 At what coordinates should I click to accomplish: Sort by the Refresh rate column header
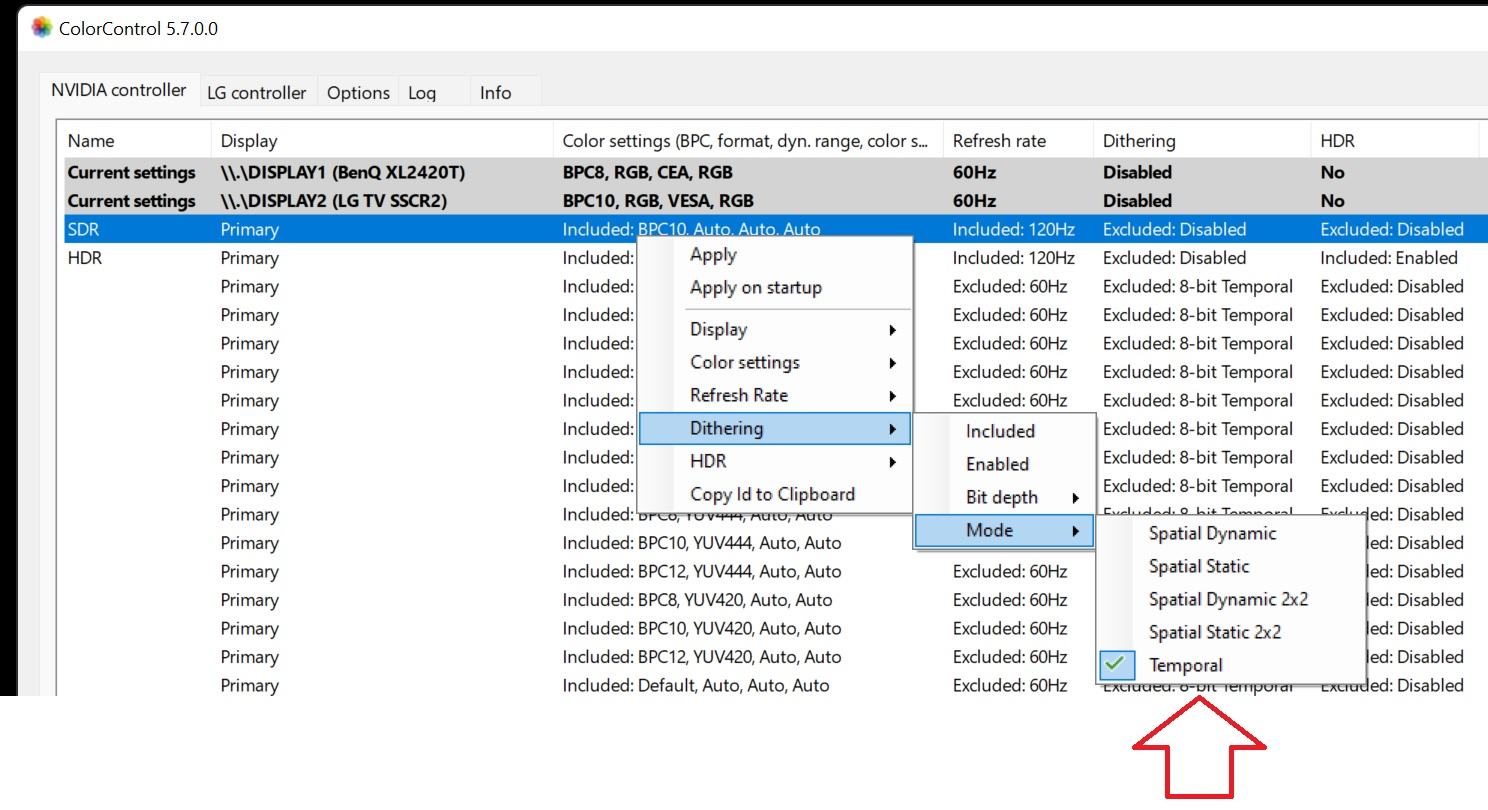1018,141
